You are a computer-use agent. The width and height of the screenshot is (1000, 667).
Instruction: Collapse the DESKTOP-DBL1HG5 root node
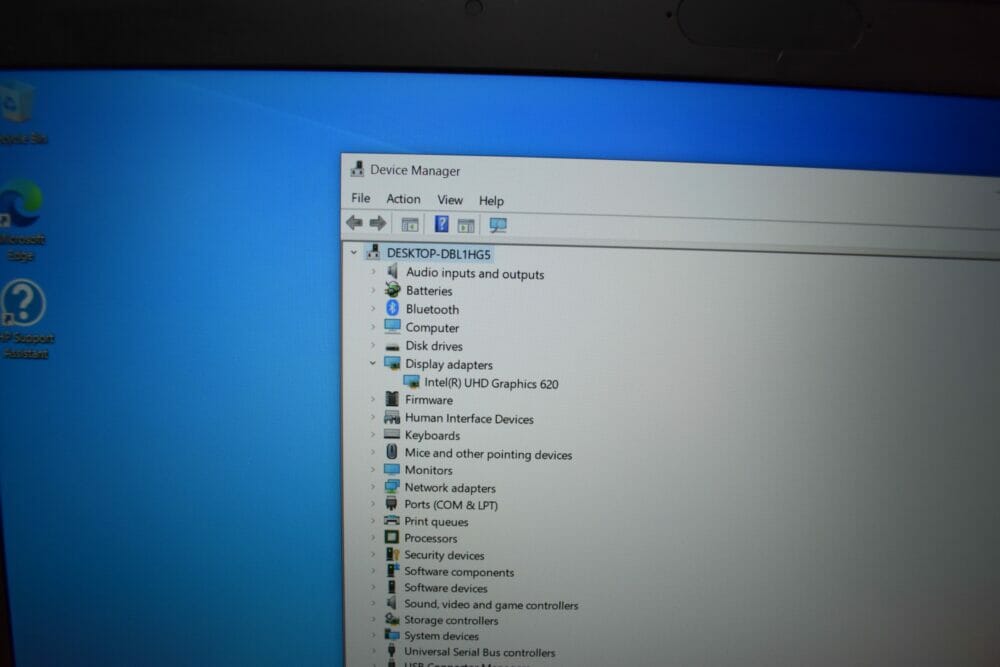[x=353, y=253]
